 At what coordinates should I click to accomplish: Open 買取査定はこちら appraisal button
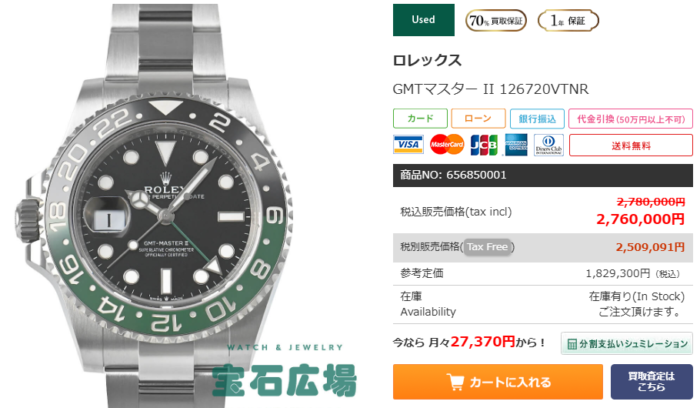pos(651,382)
